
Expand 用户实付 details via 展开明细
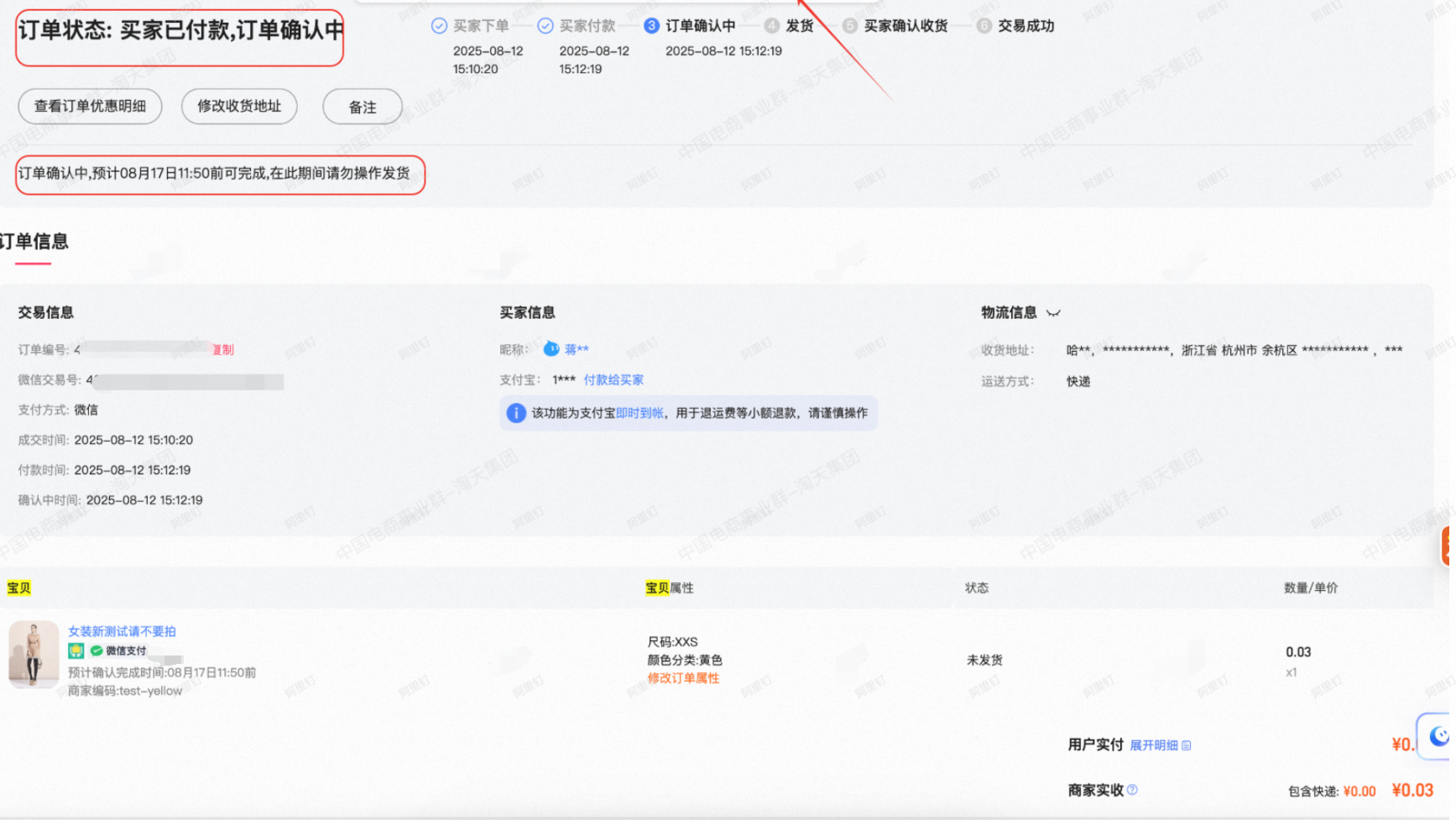pos(1160,745)
